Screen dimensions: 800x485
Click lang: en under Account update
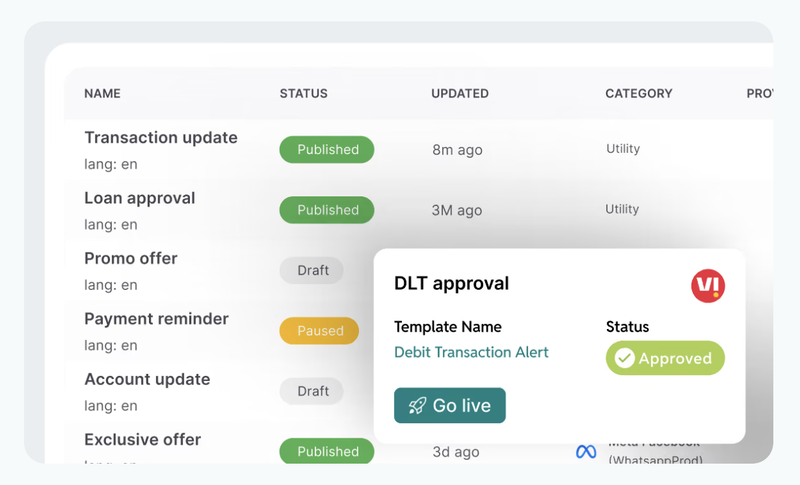[x=111, y=406]
